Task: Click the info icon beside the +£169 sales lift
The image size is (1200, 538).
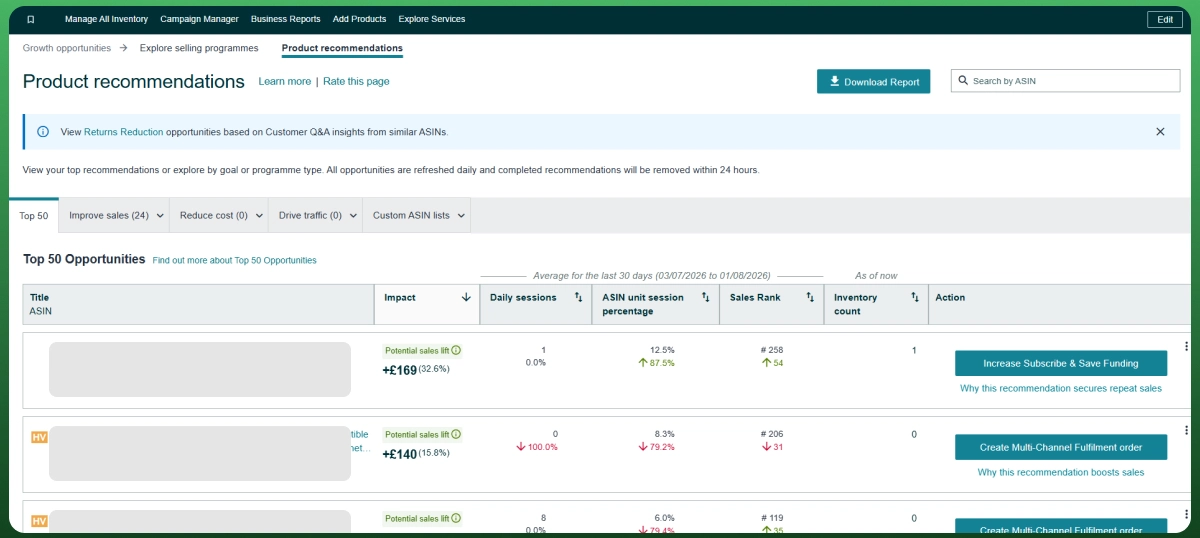Action: click(457, 351)
